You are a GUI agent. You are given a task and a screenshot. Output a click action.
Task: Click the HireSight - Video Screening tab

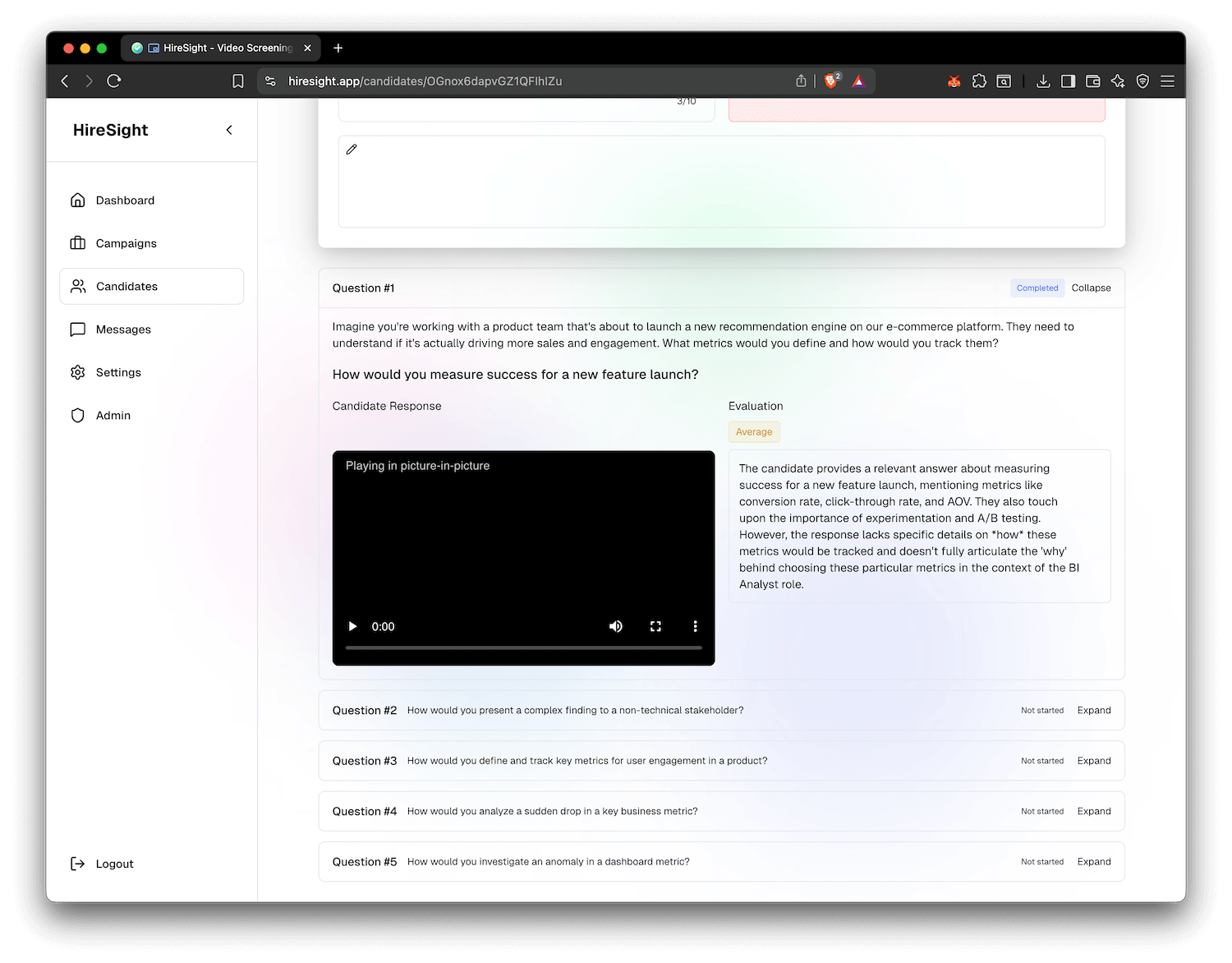tap(220, 48)
